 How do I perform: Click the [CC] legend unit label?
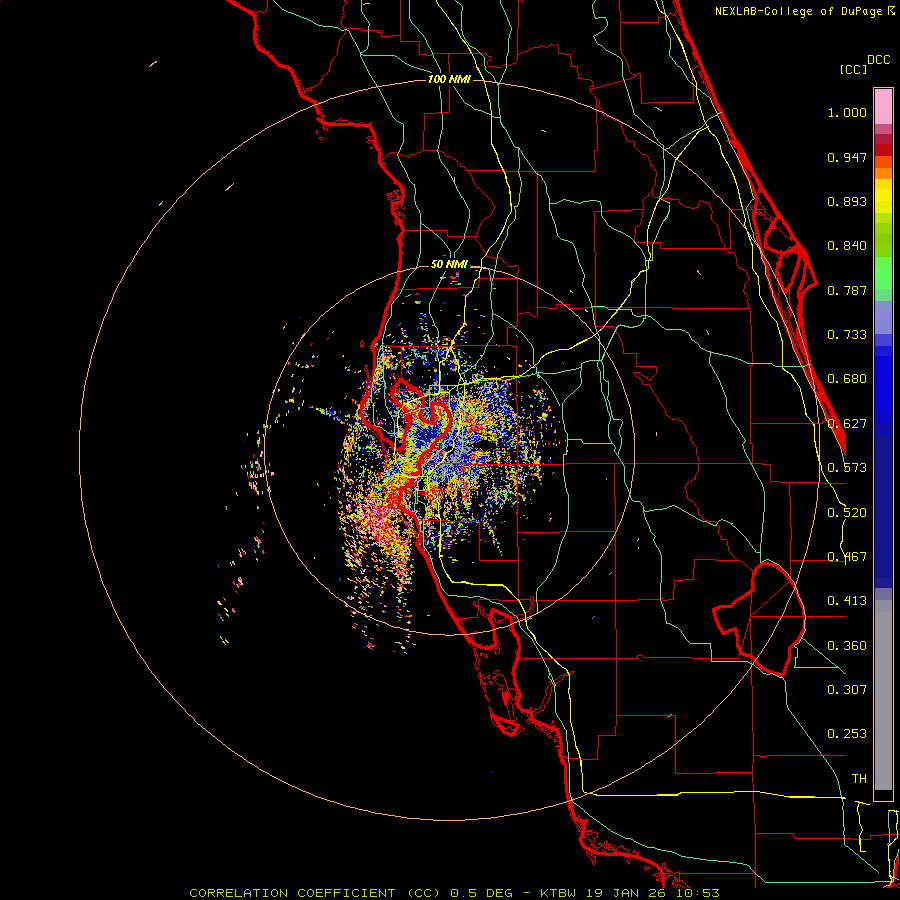(853, 69)
